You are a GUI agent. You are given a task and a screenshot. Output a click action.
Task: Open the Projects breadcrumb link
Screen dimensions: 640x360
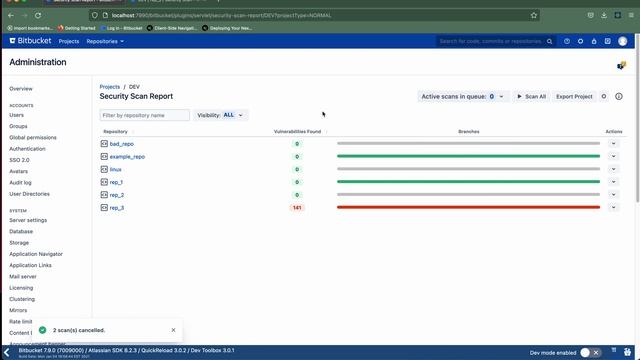click(109, 87)
